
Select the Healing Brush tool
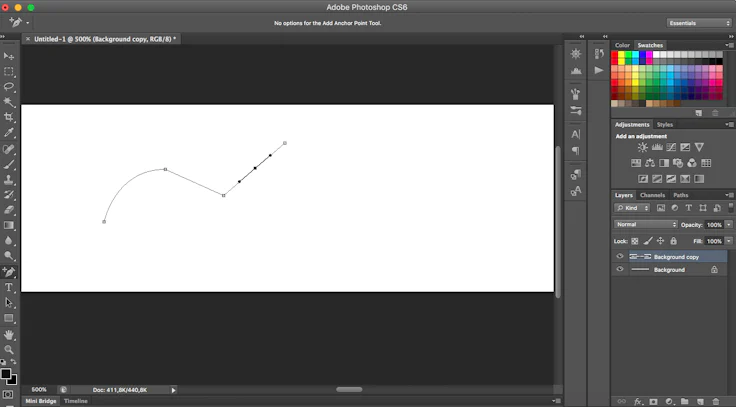click(8, 149)
